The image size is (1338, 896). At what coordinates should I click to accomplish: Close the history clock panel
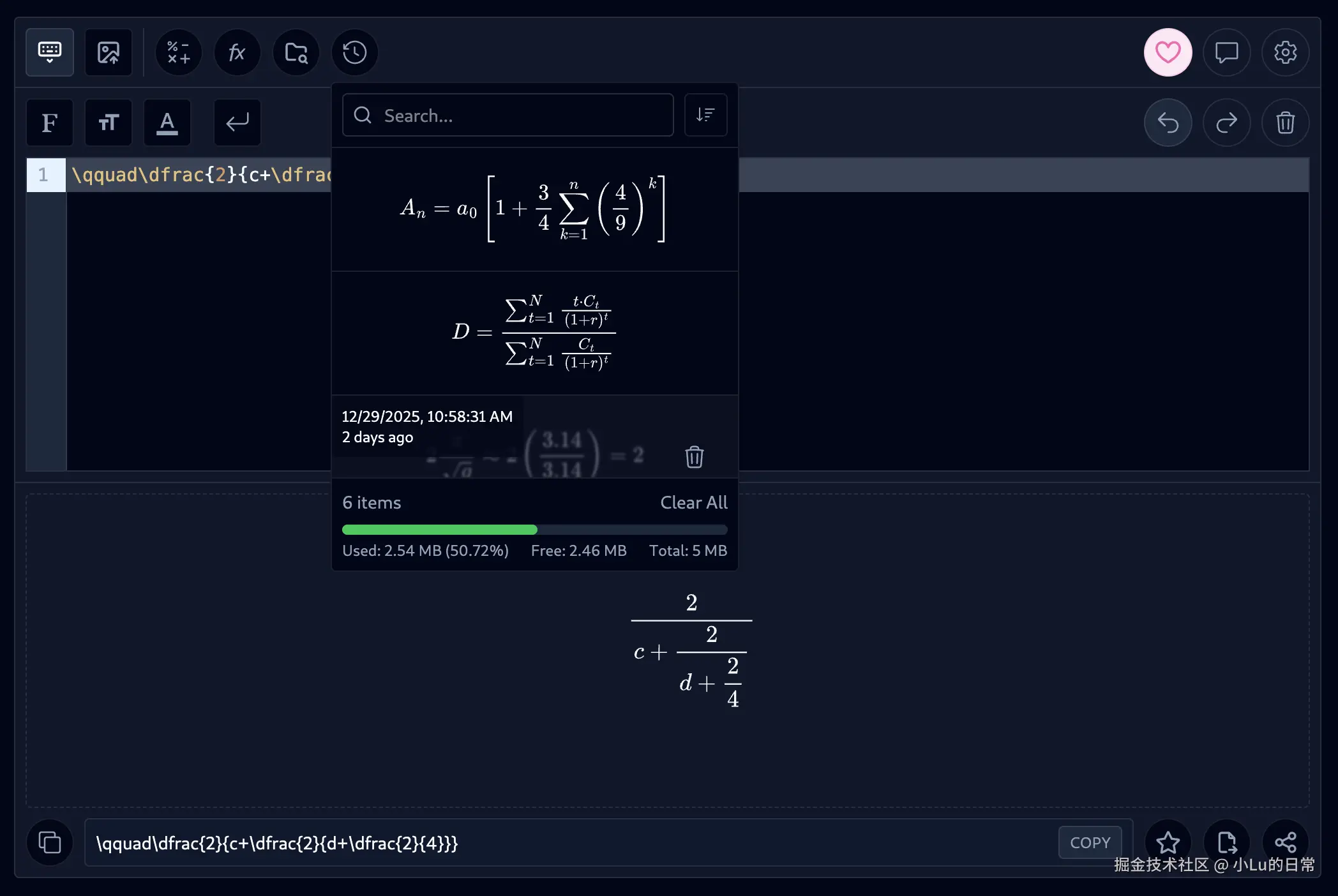(354, 52)
